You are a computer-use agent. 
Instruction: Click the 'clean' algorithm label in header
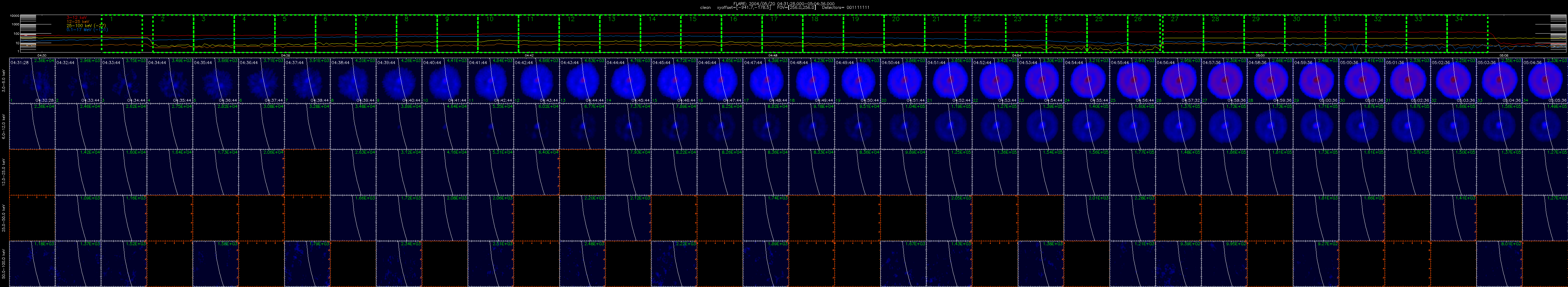point(705,7)
